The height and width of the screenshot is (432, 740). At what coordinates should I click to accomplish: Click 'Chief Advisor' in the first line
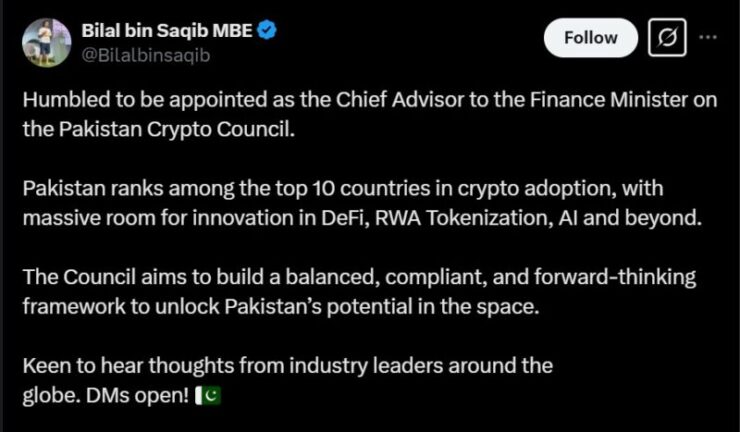pos(400,100)
